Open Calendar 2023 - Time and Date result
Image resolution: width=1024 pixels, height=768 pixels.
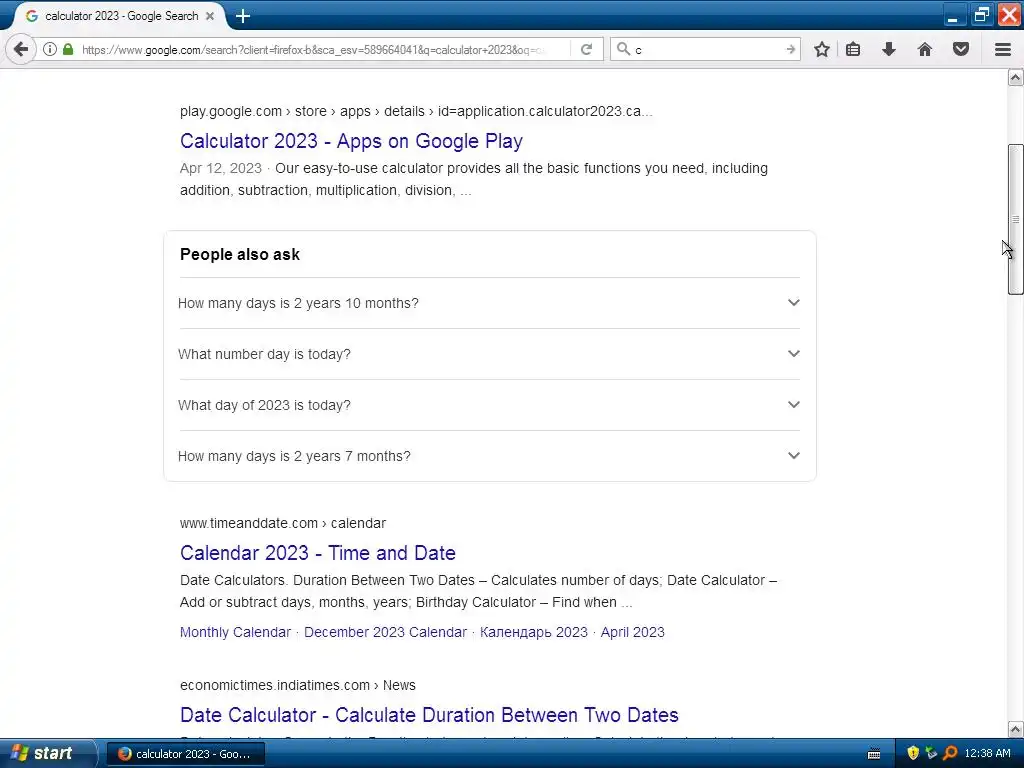(318, 553)
